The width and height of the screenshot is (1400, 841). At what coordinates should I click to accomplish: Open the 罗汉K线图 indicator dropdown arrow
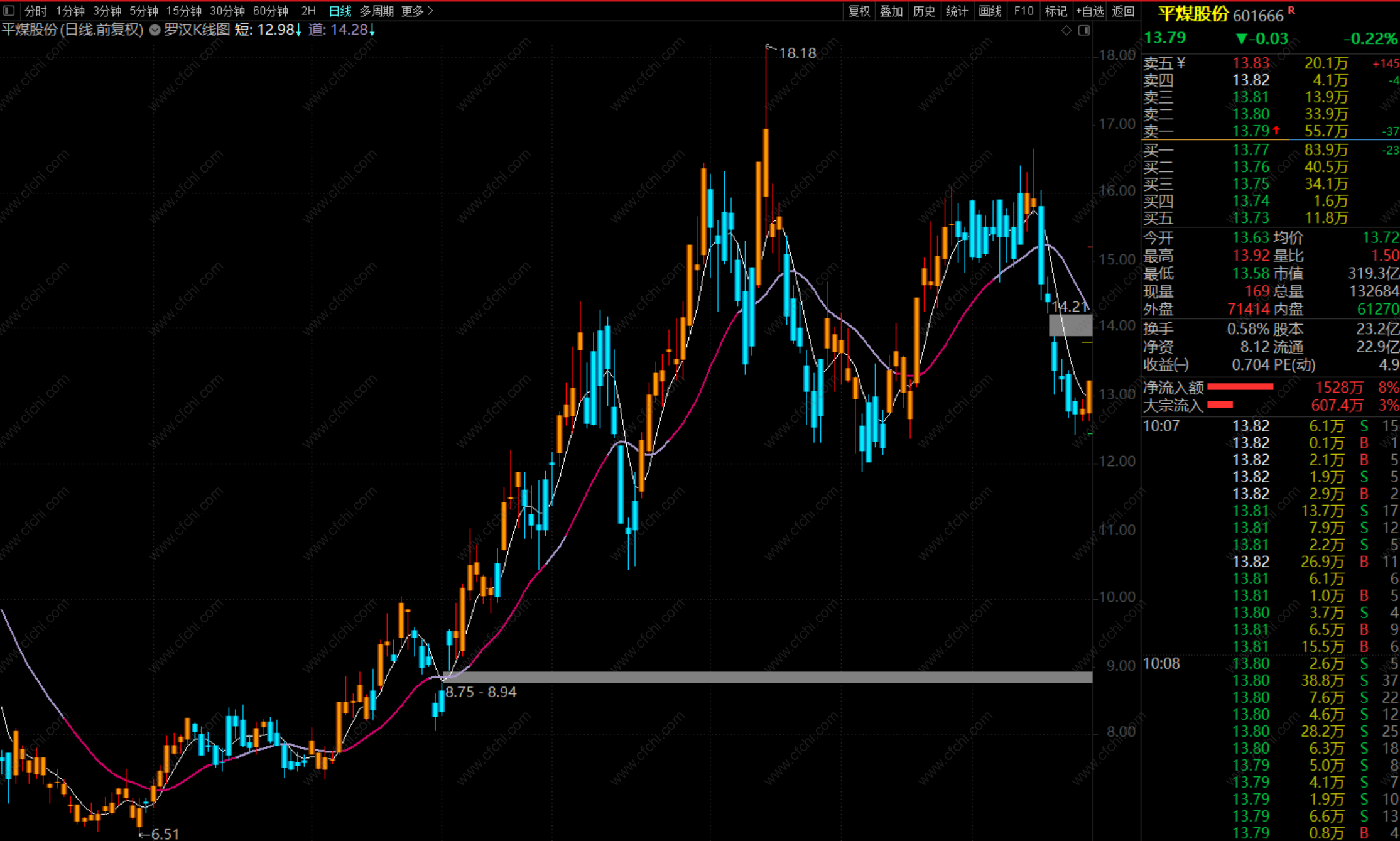(x=155, y=30)
